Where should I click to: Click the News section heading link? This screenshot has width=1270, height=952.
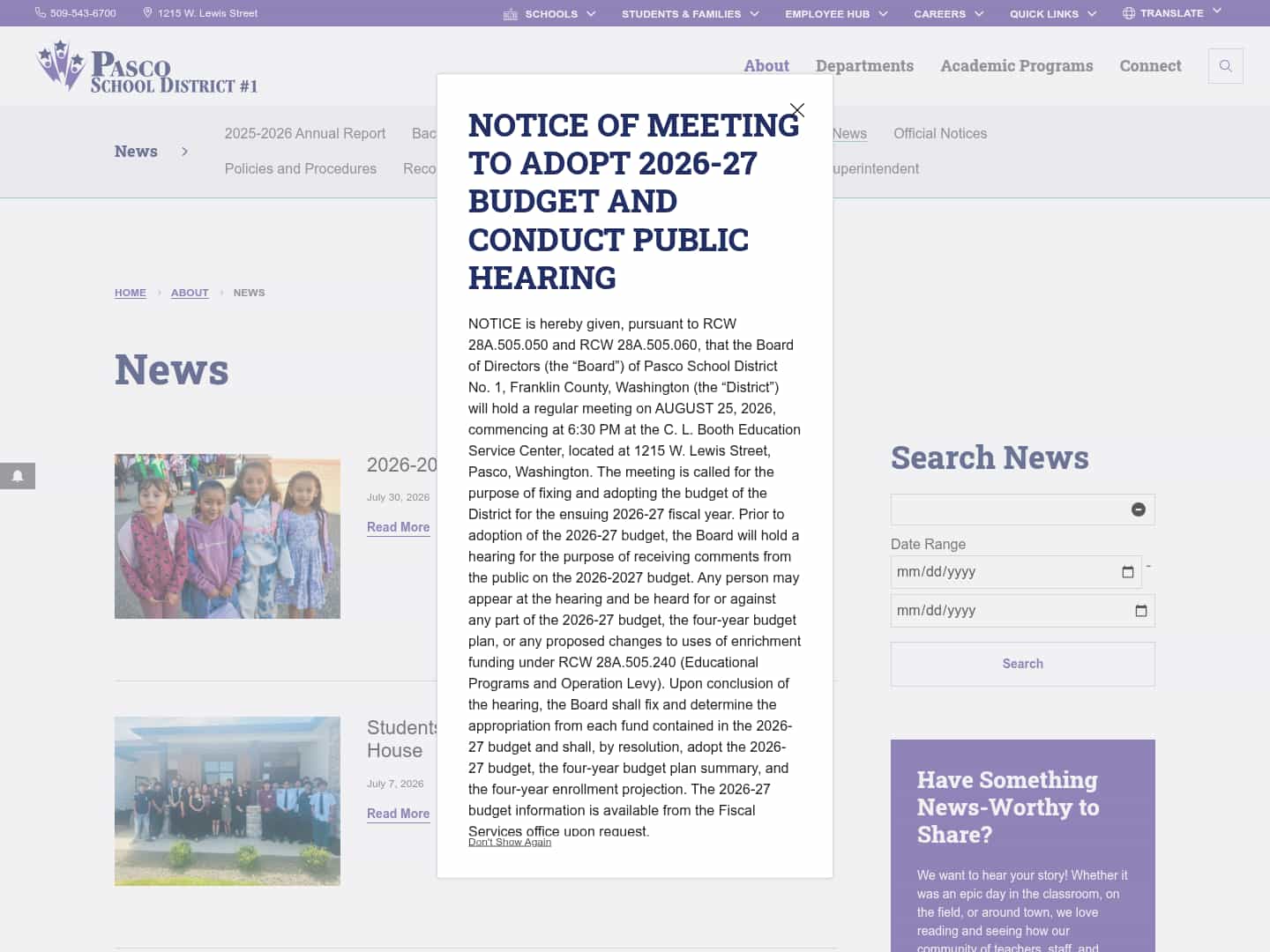point(136,152)
